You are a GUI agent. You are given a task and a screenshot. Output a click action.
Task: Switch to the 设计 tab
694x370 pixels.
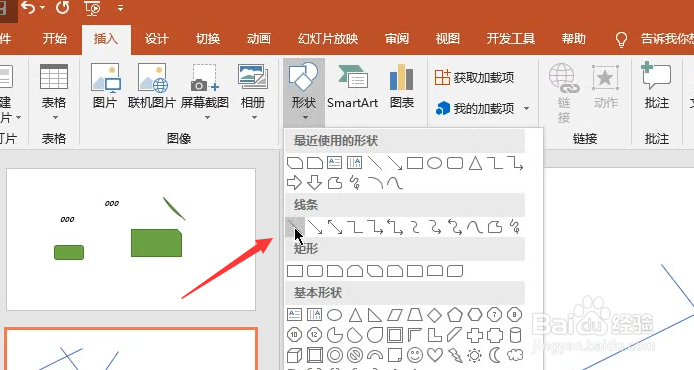pos(157,39)
